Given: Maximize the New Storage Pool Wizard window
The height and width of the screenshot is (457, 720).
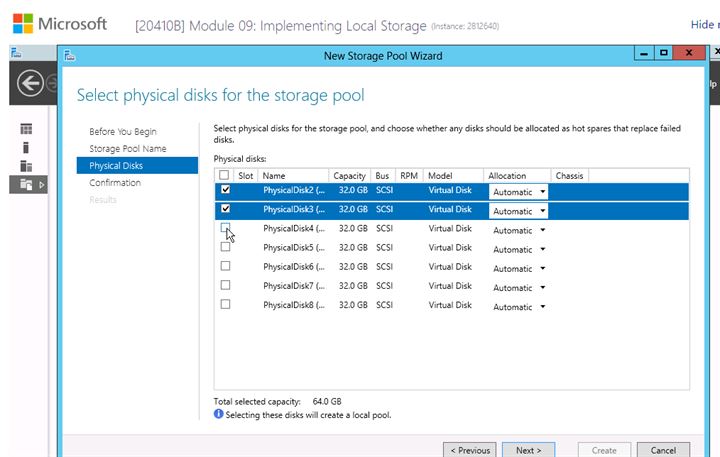Looking at the screenshot, I should pos(662,55).
